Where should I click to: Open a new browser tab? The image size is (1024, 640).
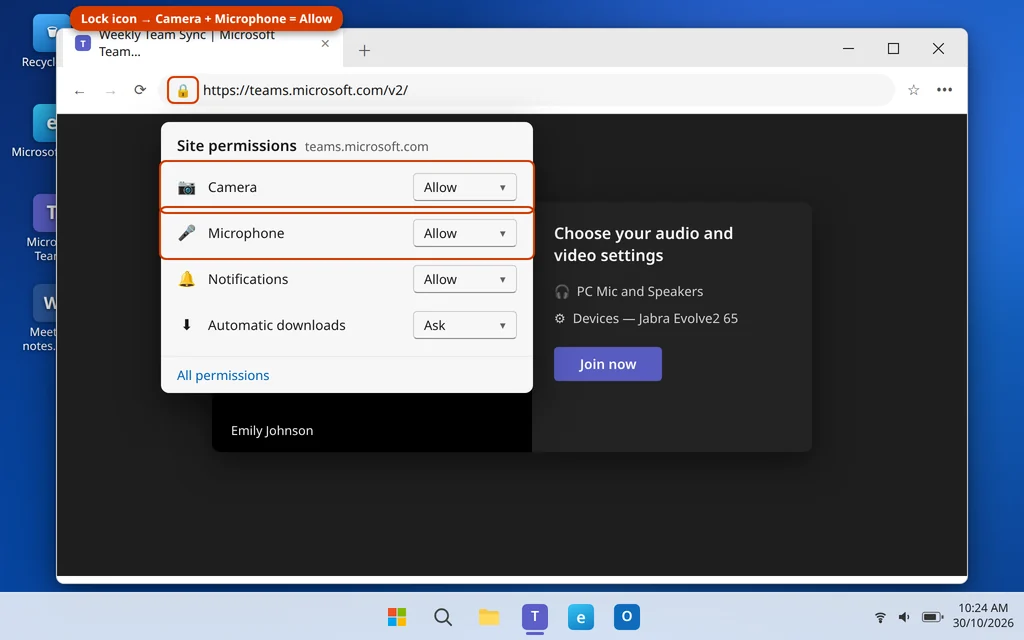(x=364, y=50)
